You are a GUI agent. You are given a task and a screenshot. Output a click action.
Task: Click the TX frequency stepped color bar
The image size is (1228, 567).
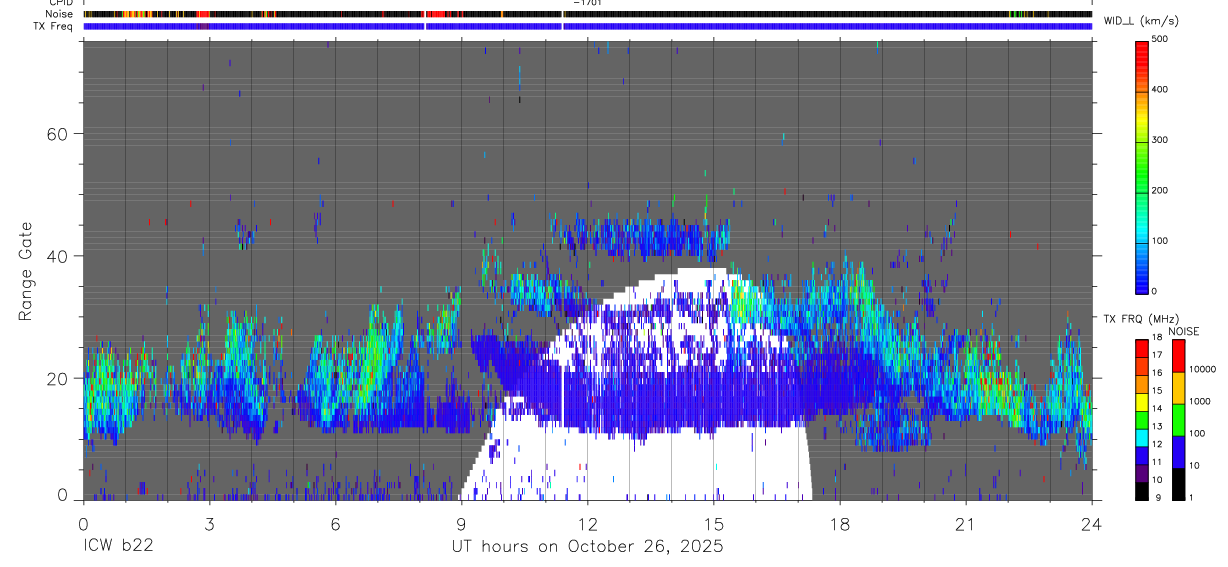1142,419
